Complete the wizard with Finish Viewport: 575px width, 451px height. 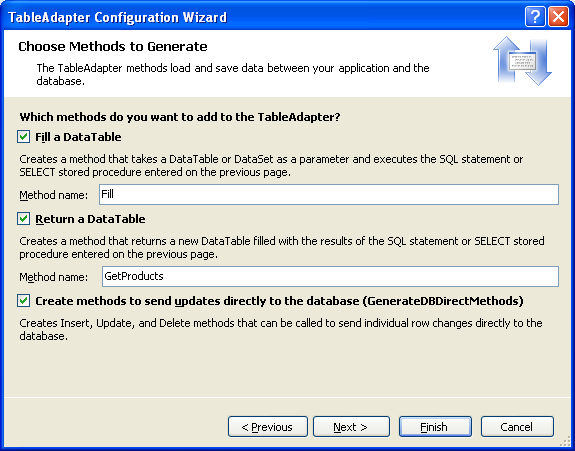(x=435, y=426)
